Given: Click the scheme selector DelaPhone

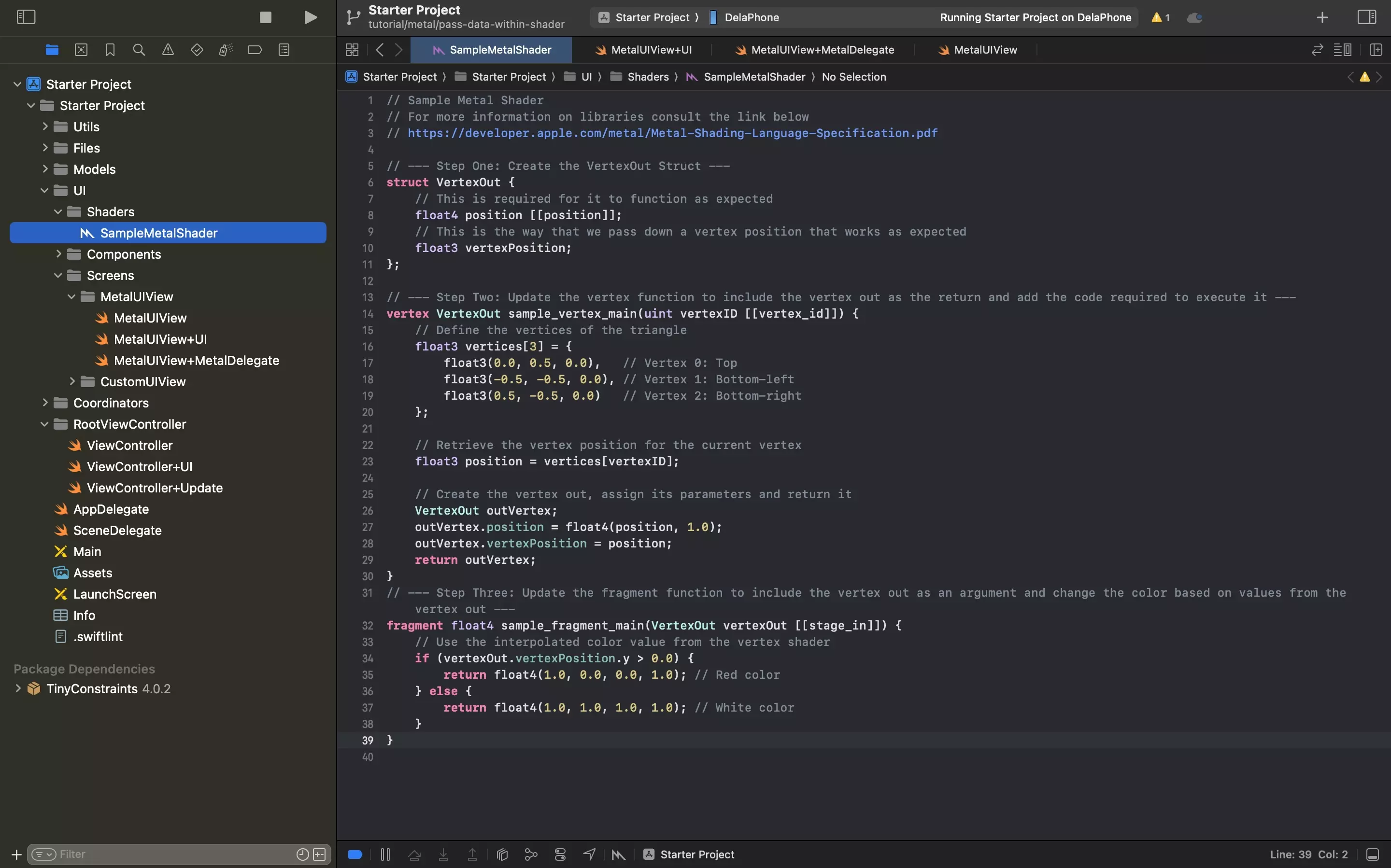Looking at the screenshot, I should click(750, 17).
